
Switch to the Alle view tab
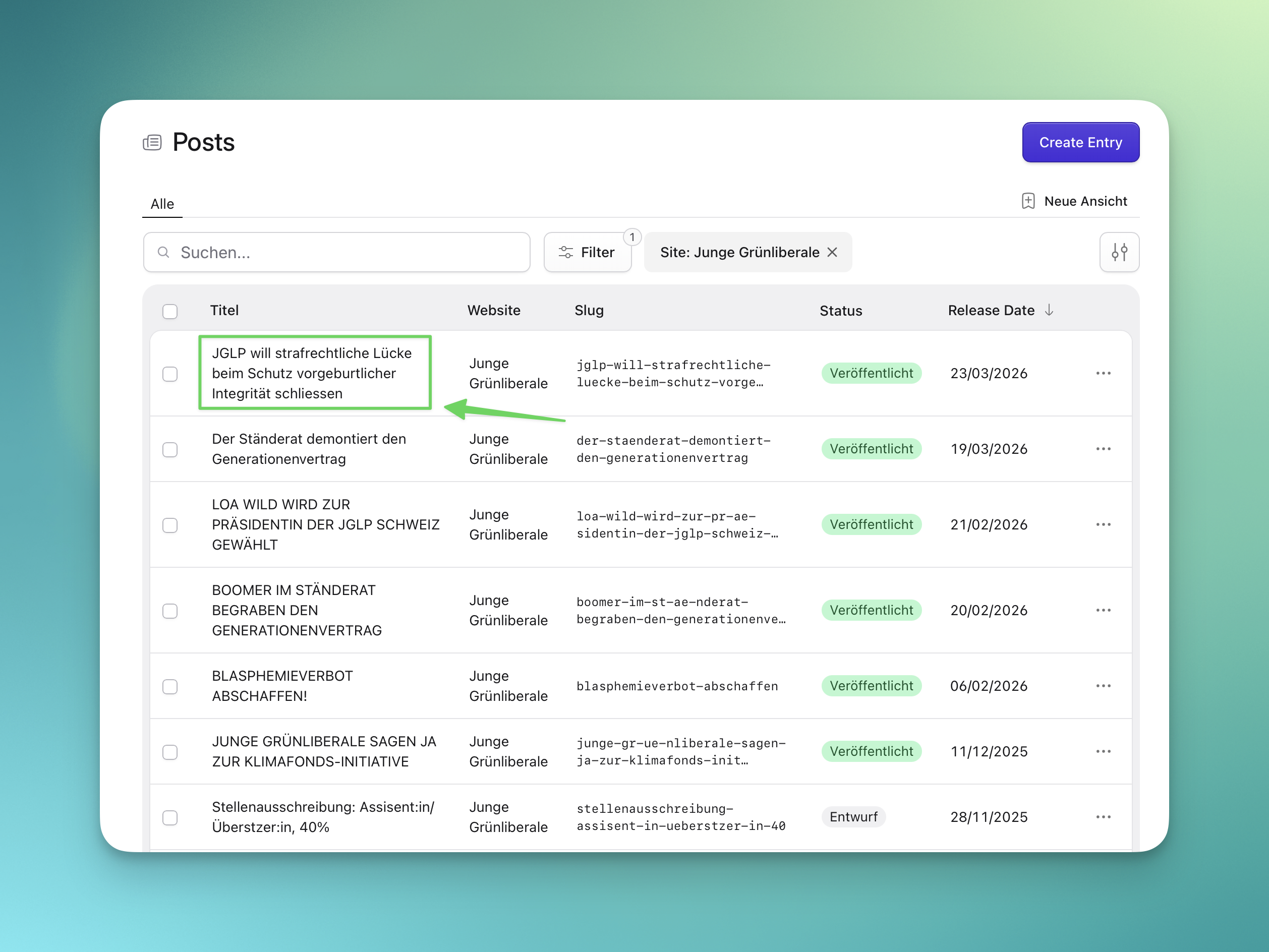pos(162,204)
